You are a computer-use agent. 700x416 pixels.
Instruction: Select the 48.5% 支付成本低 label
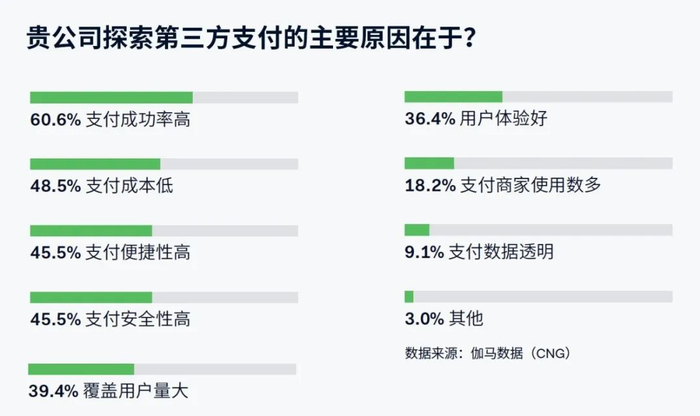tap(102, 186)
